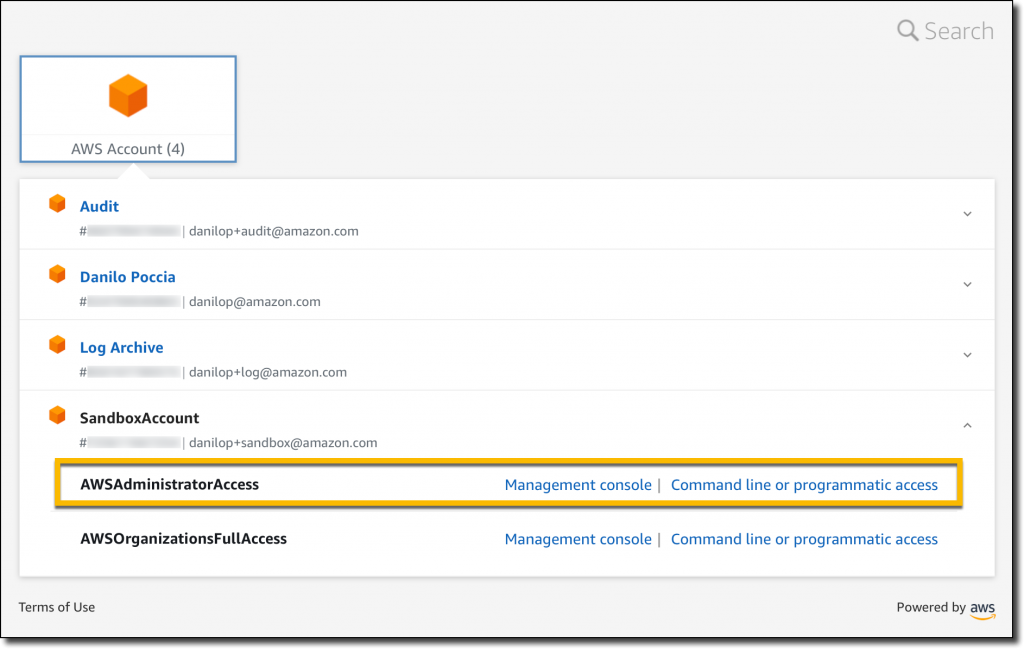Click the magnifier search icon
1024x649 pixels.
pyautogui.click(x=907, y=30)
